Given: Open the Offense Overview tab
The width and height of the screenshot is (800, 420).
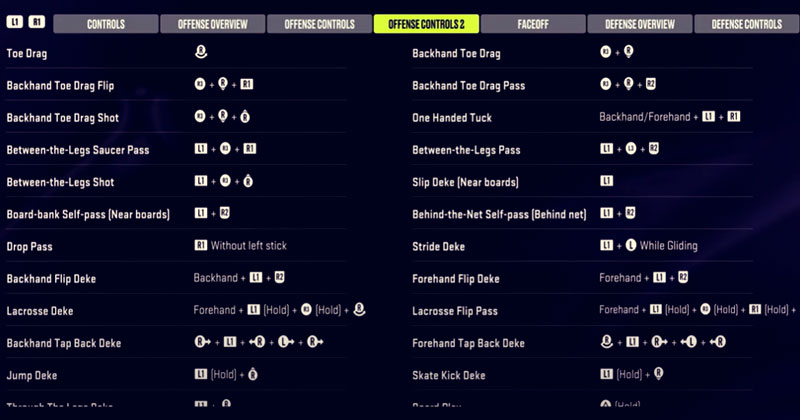Looking at the screenshot, I should (213, 24).
